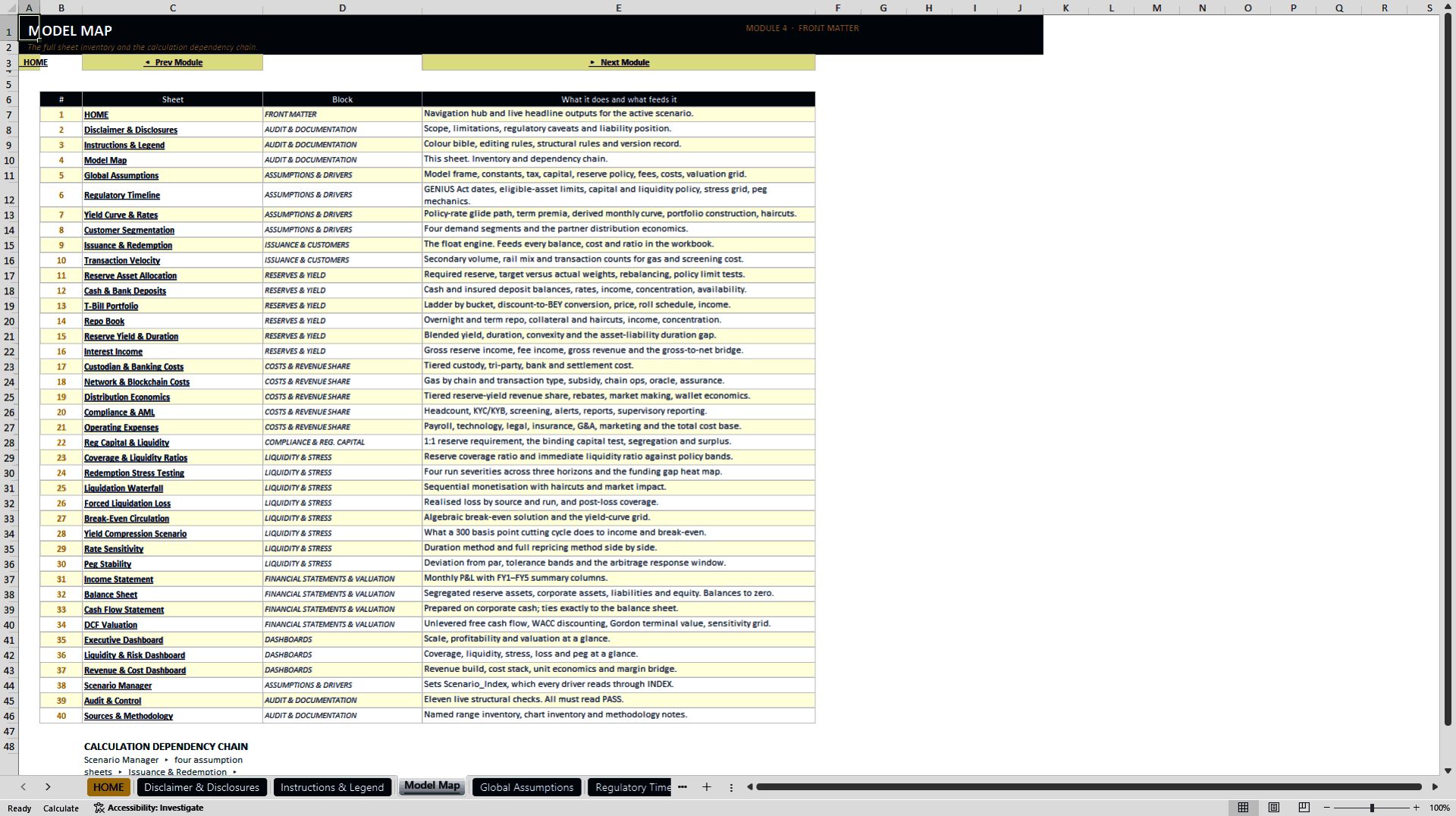
Task: Open Sources & Methodology sheet link
Action: [128, 716]
